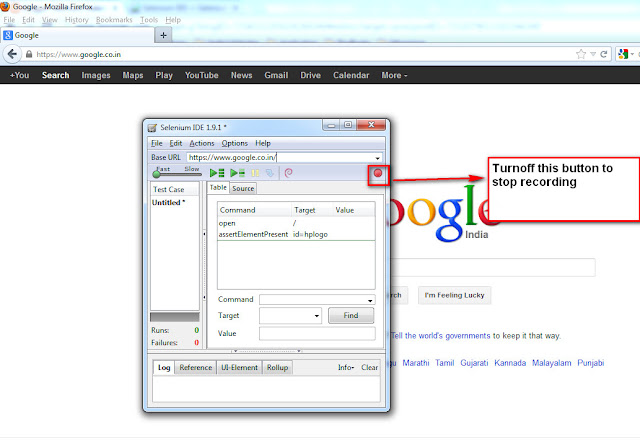
Task: Click the padlock icon in address bar
Action: (29, 54)
